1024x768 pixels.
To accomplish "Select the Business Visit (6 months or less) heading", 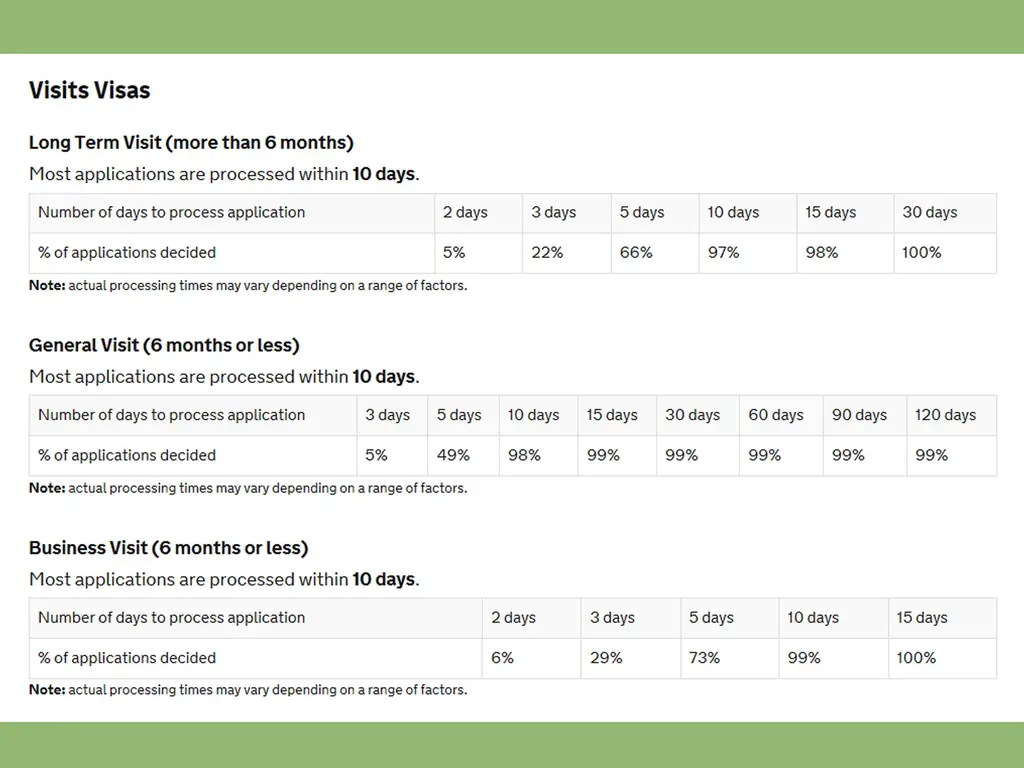I will 168,548.
